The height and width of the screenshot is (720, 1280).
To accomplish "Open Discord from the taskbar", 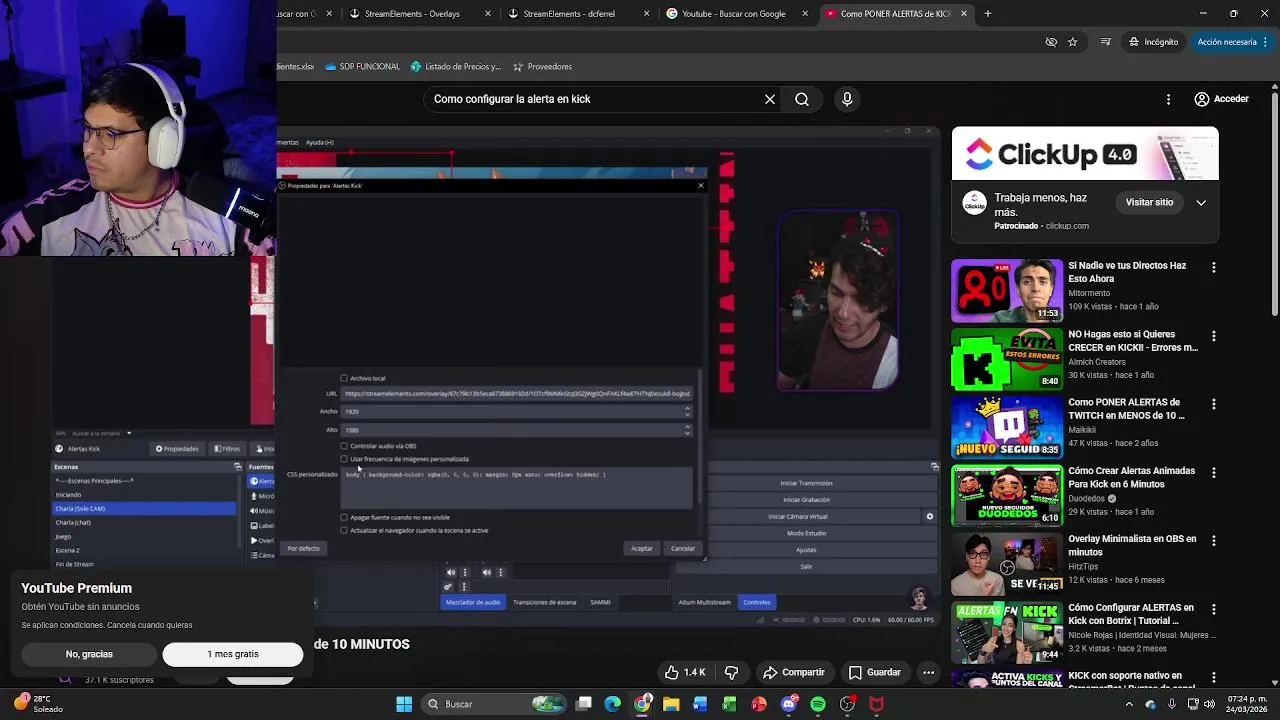I will tap(789, 704).
